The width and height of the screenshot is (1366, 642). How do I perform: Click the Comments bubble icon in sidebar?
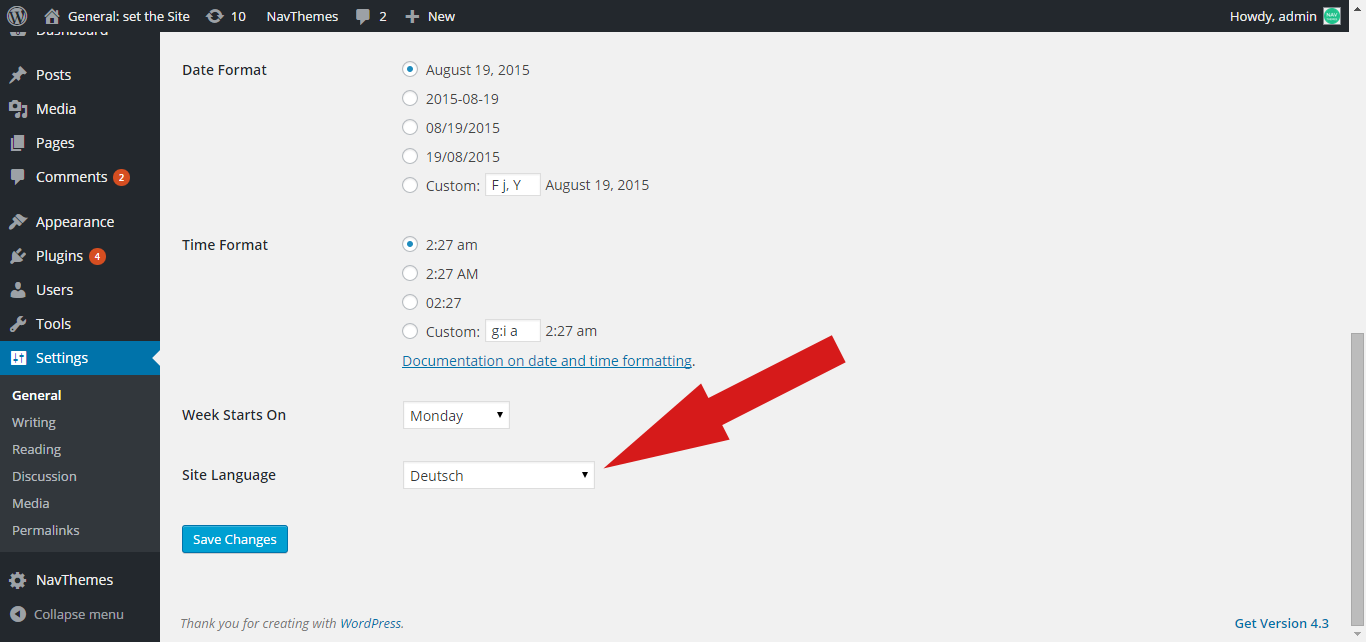click(17, 177)
